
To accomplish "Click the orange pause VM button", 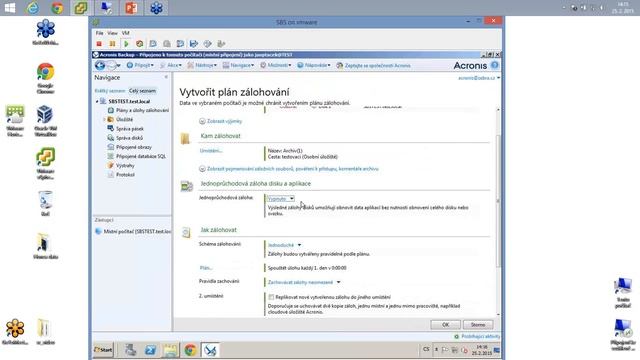I will point(112,44).
